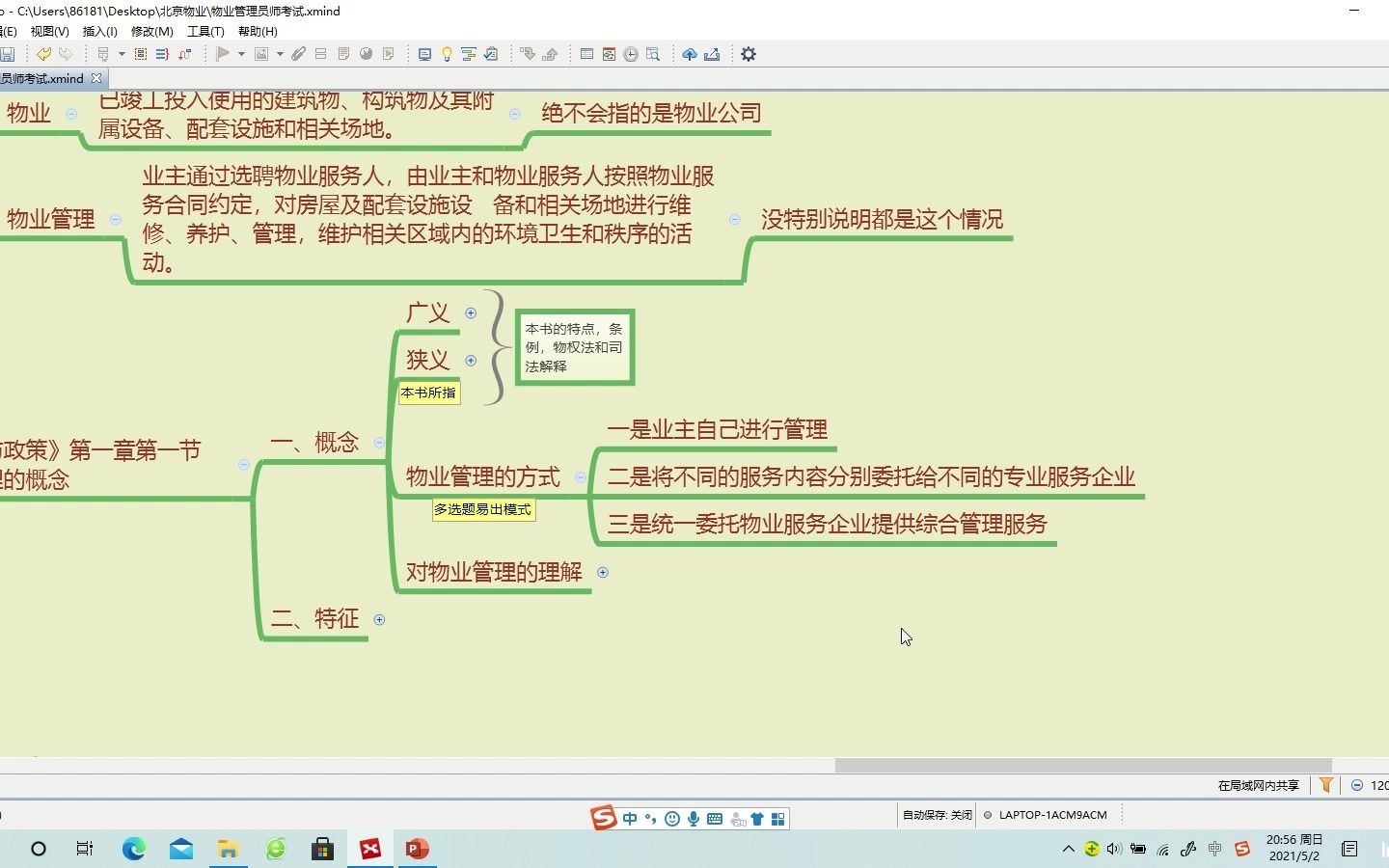Open the notes editor icon
1389x868 pixels.
click(343, 54)
